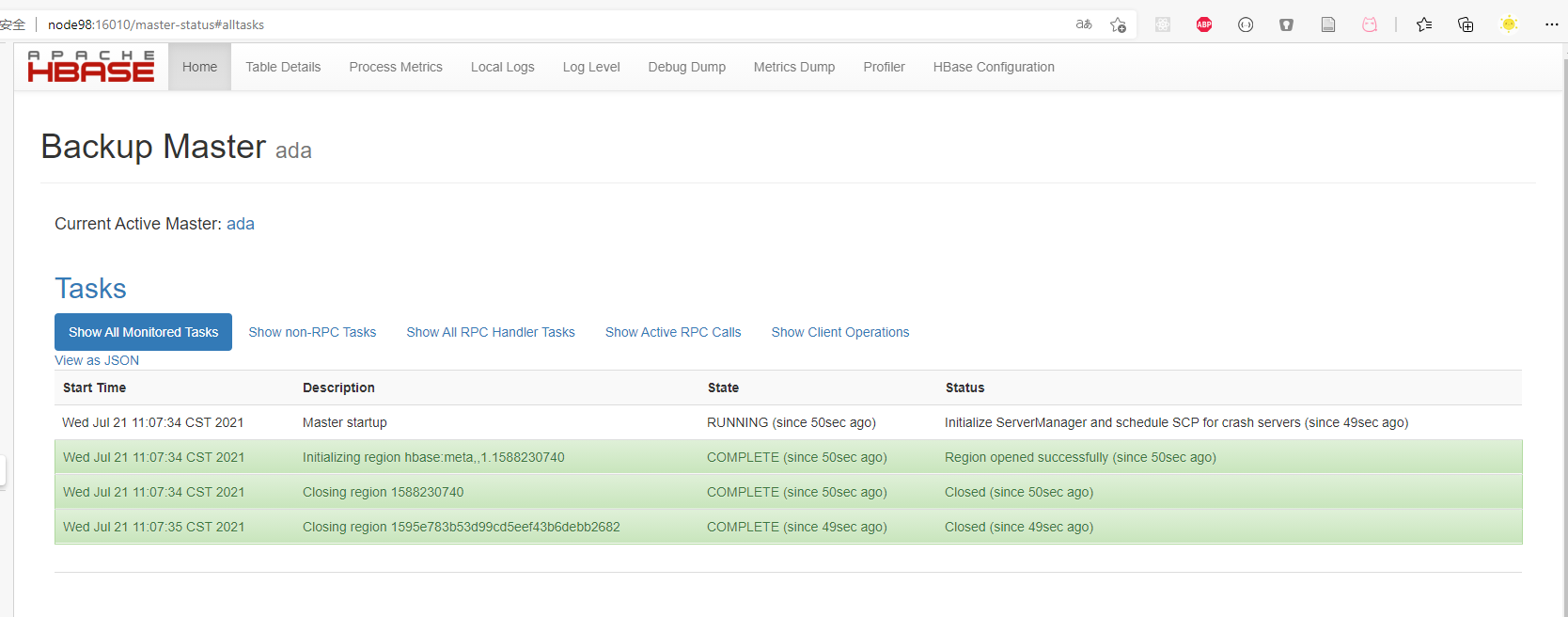Open the browser Settings and more menu

[x=1551, y=24]
